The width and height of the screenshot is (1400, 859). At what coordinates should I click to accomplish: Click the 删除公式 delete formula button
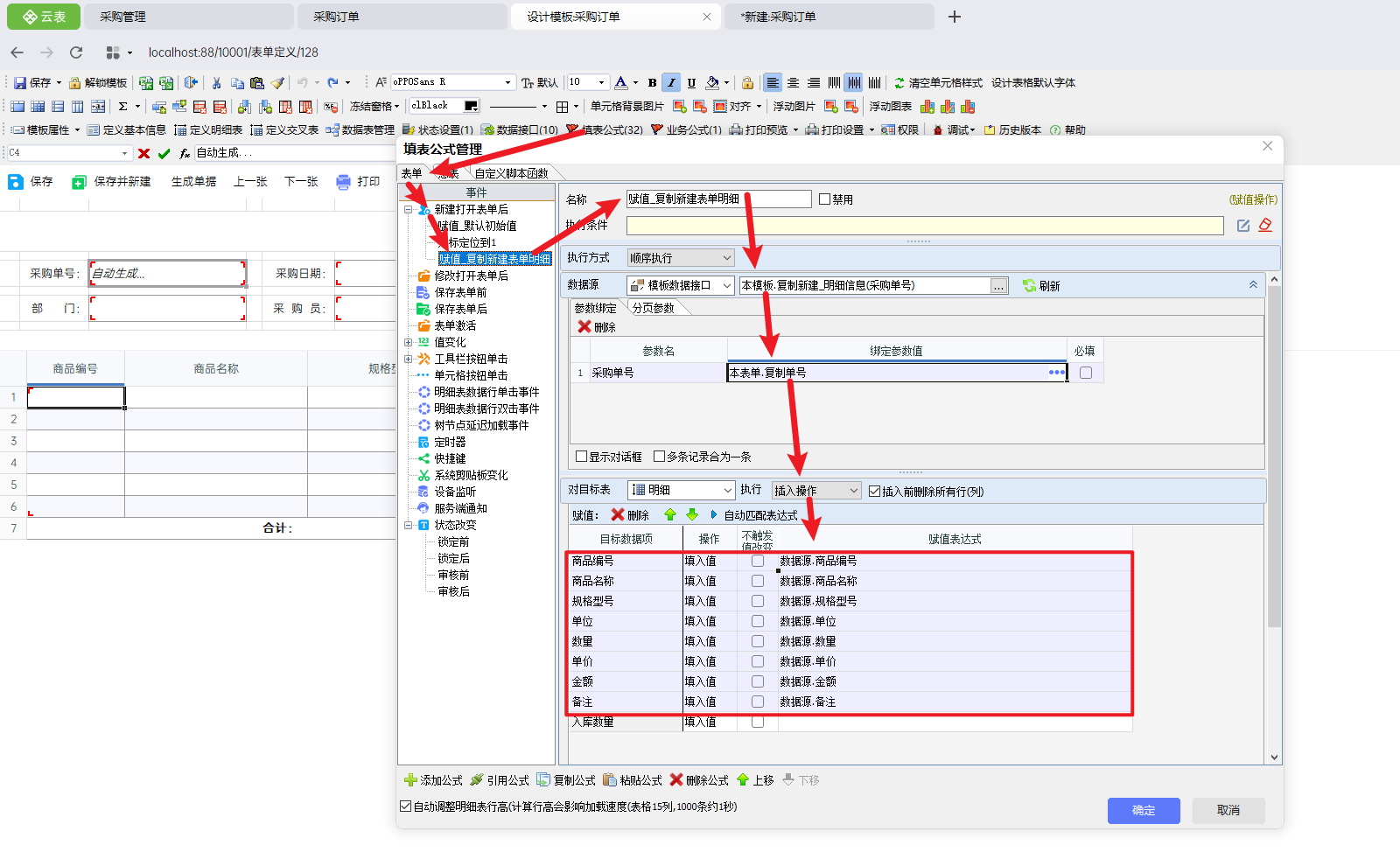[x=699, y=780]
